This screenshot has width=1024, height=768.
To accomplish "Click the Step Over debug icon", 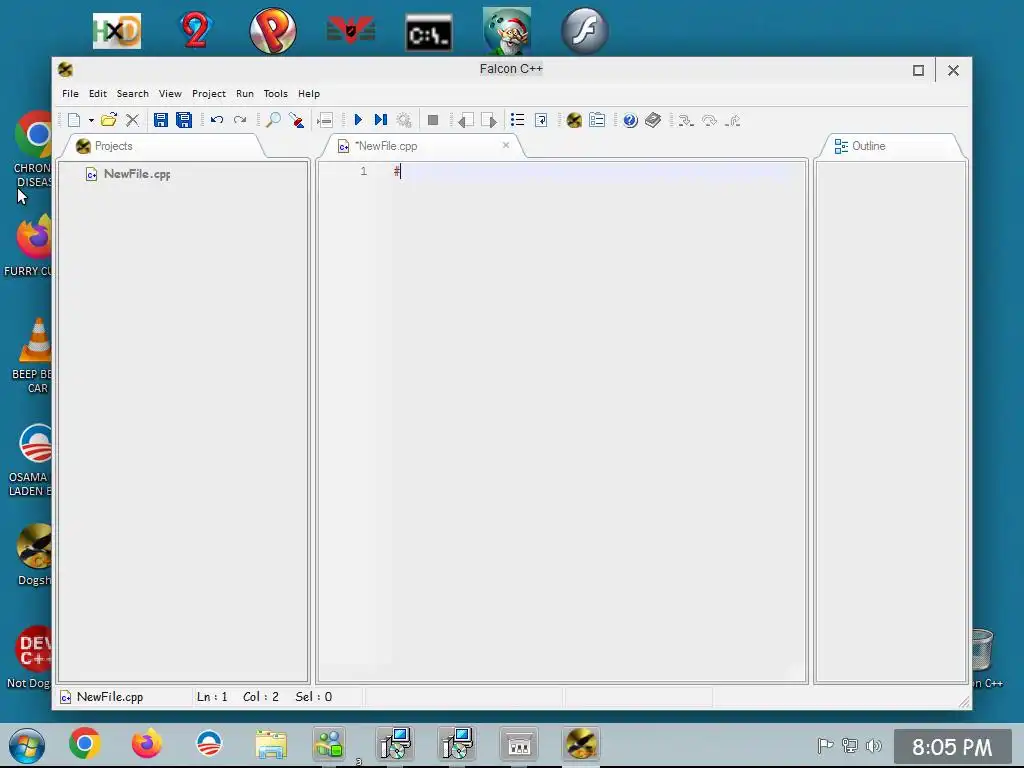I will [x=709, y=120].
